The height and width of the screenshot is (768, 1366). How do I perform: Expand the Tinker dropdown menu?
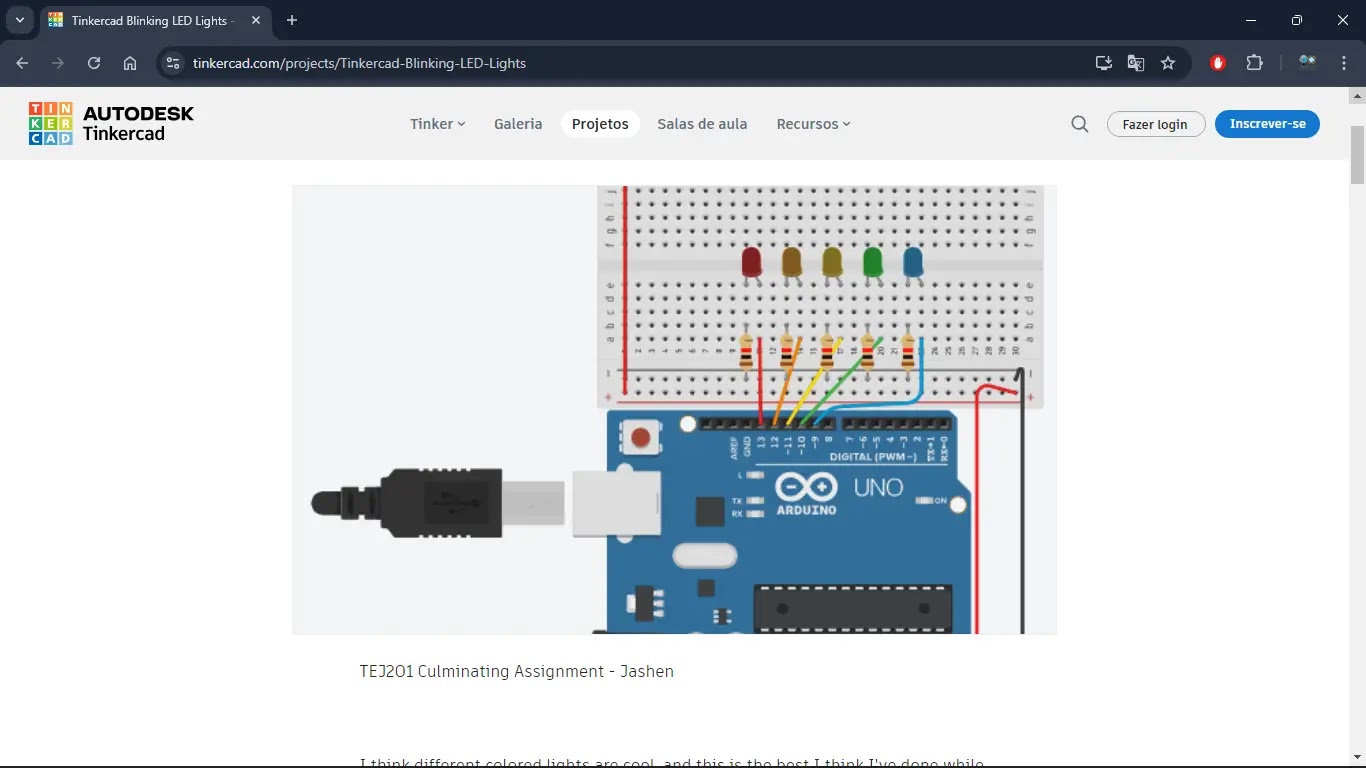pos(437,124)
